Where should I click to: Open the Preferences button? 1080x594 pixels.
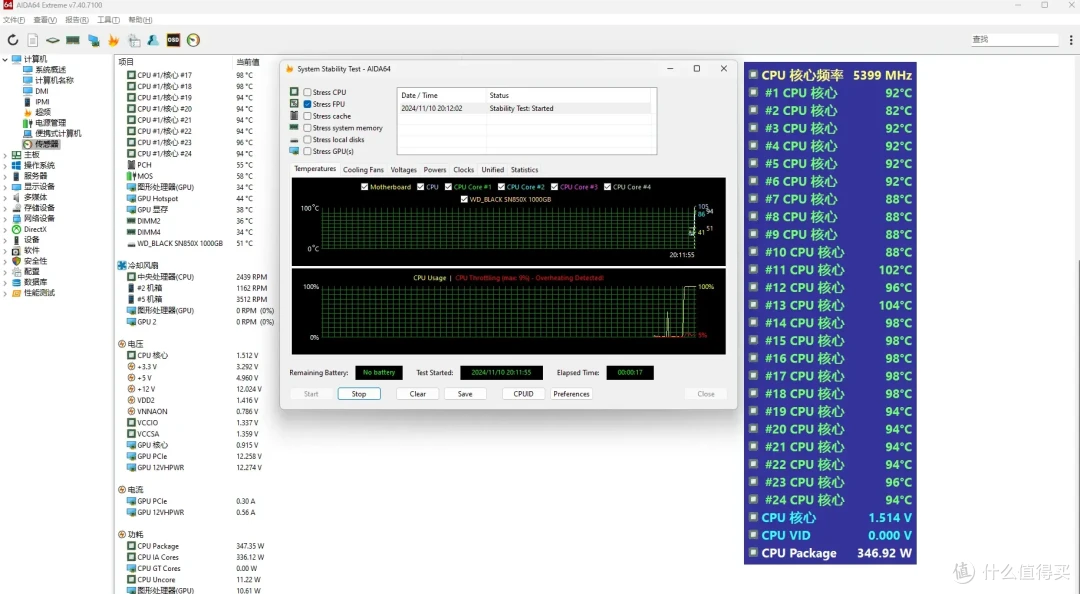point(571,394)
